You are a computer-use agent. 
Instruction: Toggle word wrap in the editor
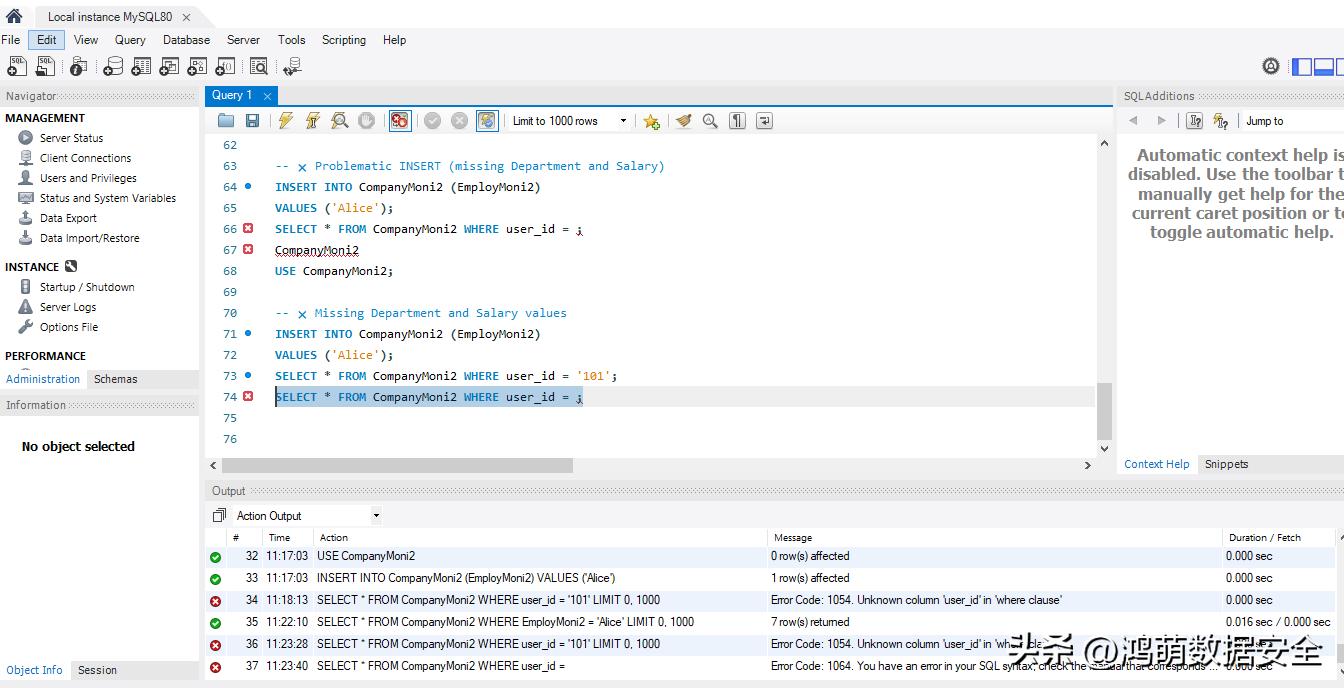[x=764, y=121]
